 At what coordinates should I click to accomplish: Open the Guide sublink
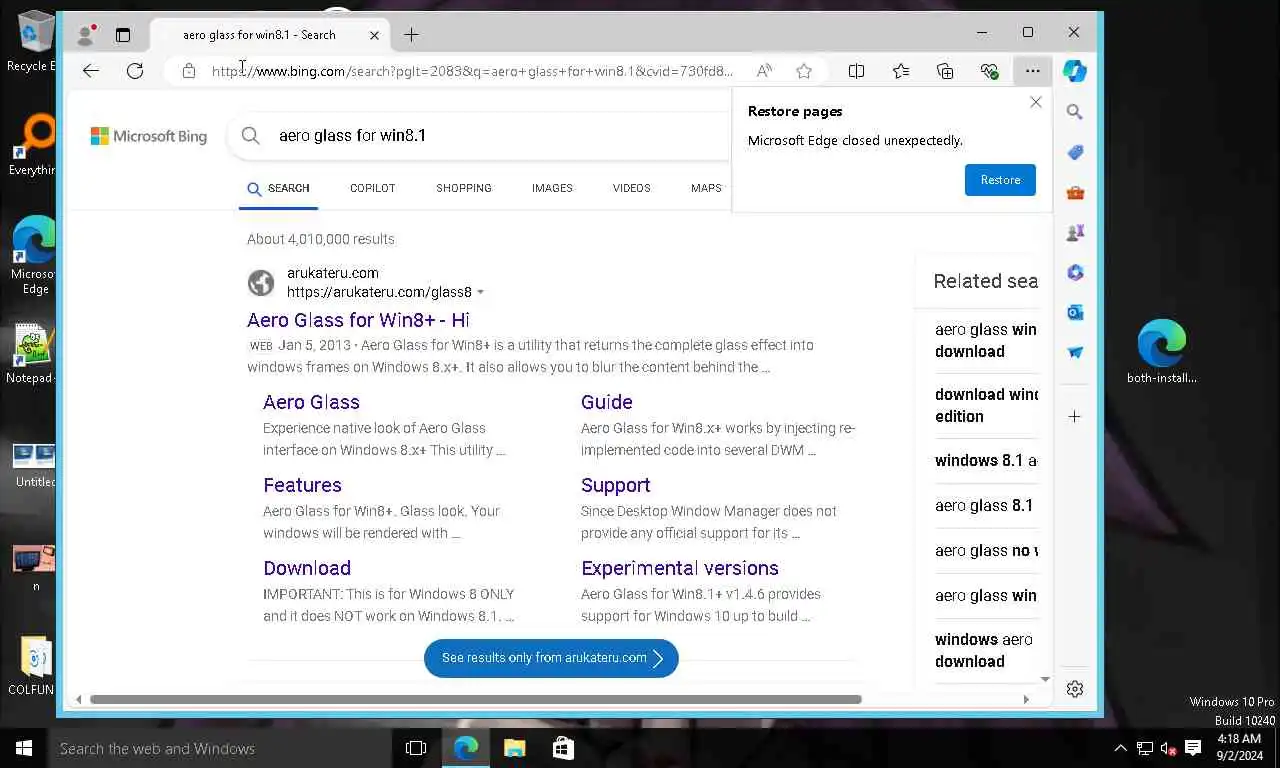click(x=607, y=402)
